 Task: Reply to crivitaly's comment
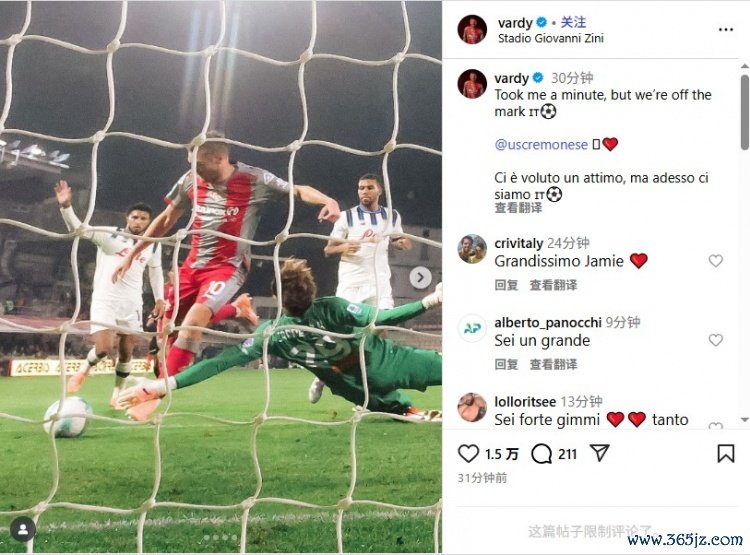506,285
